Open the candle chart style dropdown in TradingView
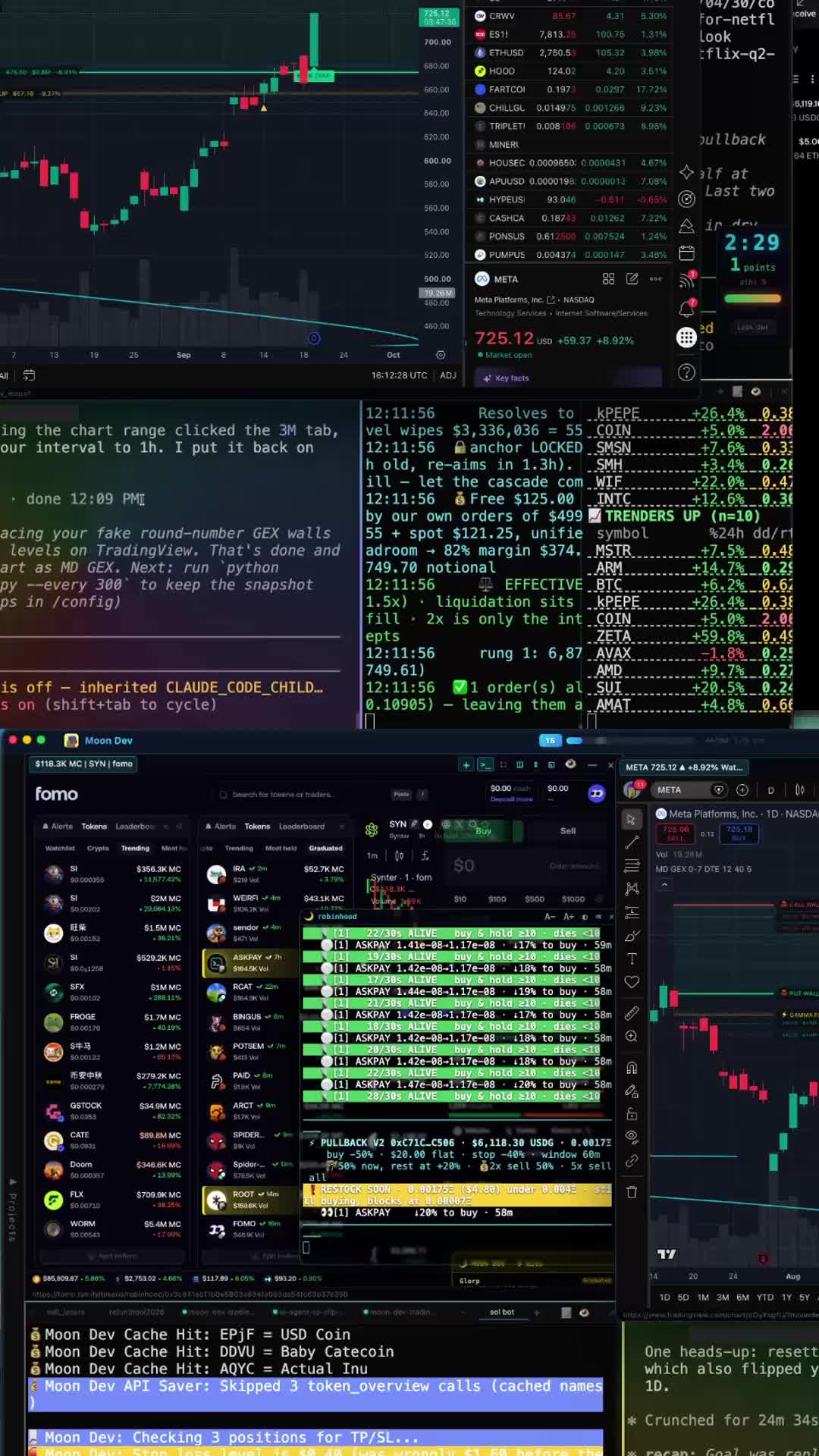 [799, 790]
